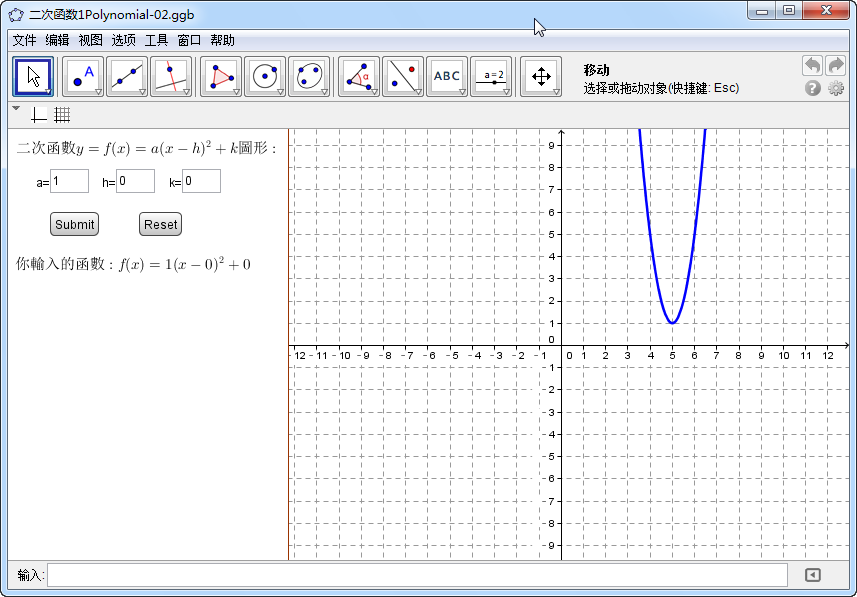Focus the k= input box

tap(202, 181)
